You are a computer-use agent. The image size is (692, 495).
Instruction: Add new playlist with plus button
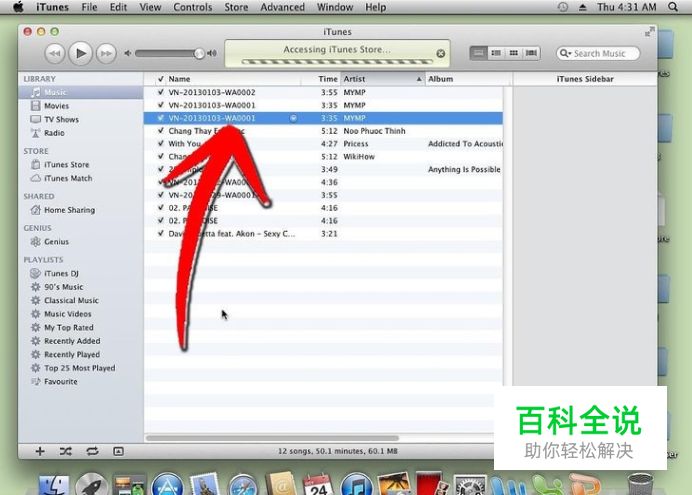pyautogui.click(x=40, y=451)
